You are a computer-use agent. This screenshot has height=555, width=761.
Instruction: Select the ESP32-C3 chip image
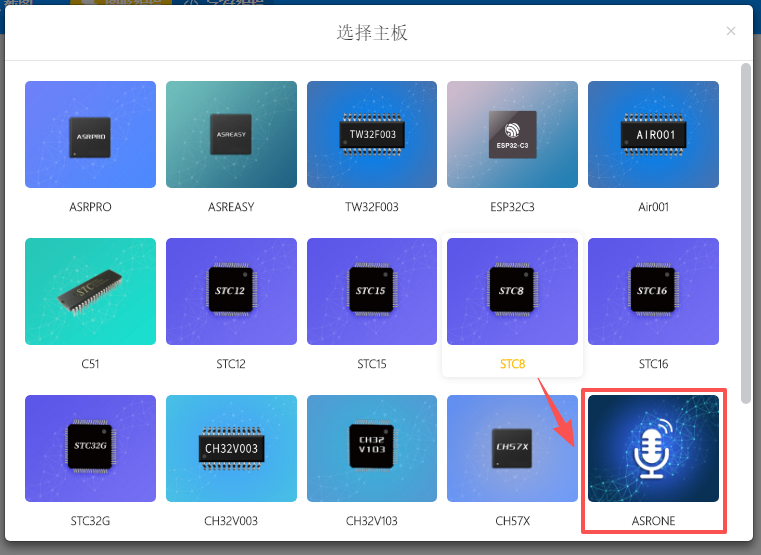tap(512, 134)
